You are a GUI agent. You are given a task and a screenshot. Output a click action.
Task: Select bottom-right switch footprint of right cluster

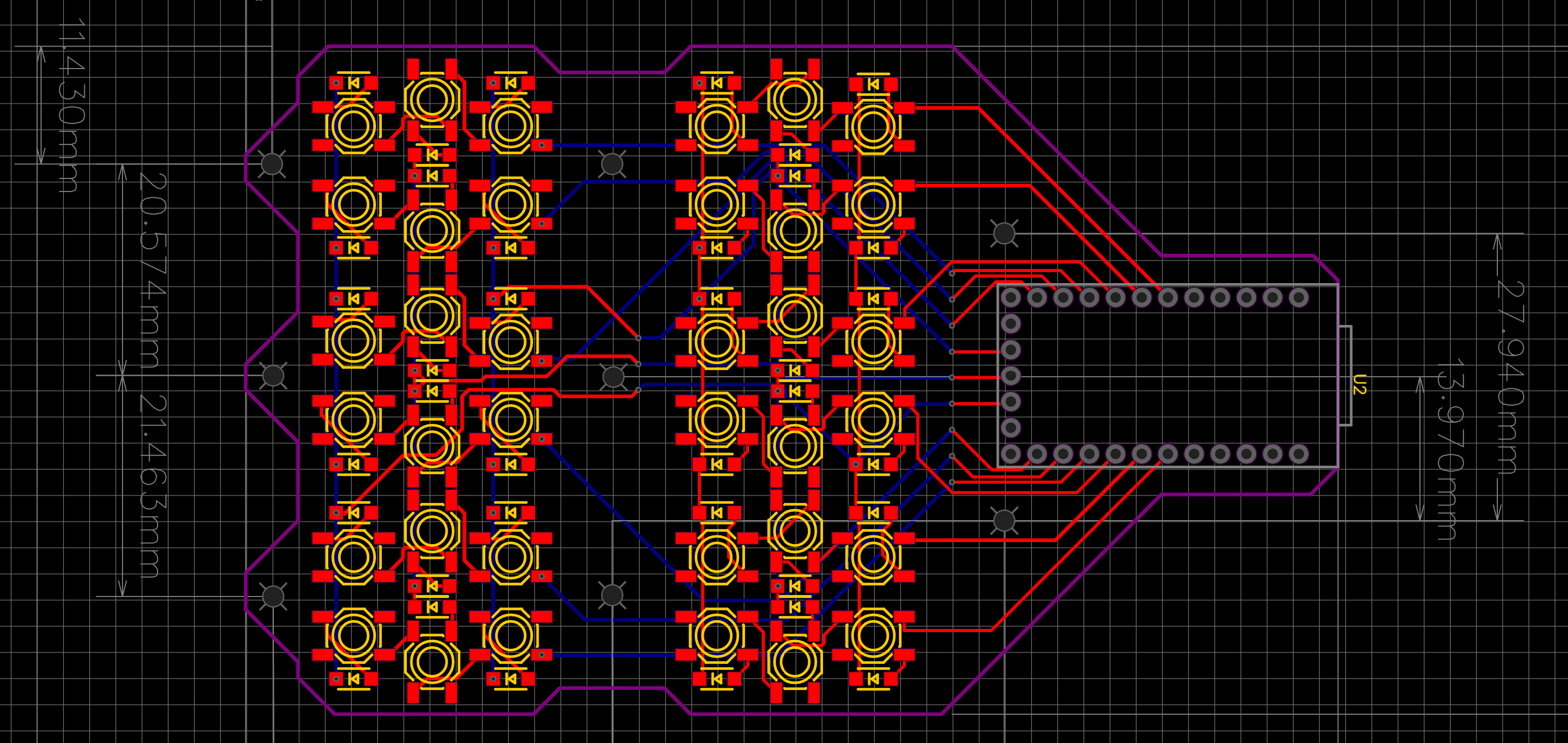873,636
